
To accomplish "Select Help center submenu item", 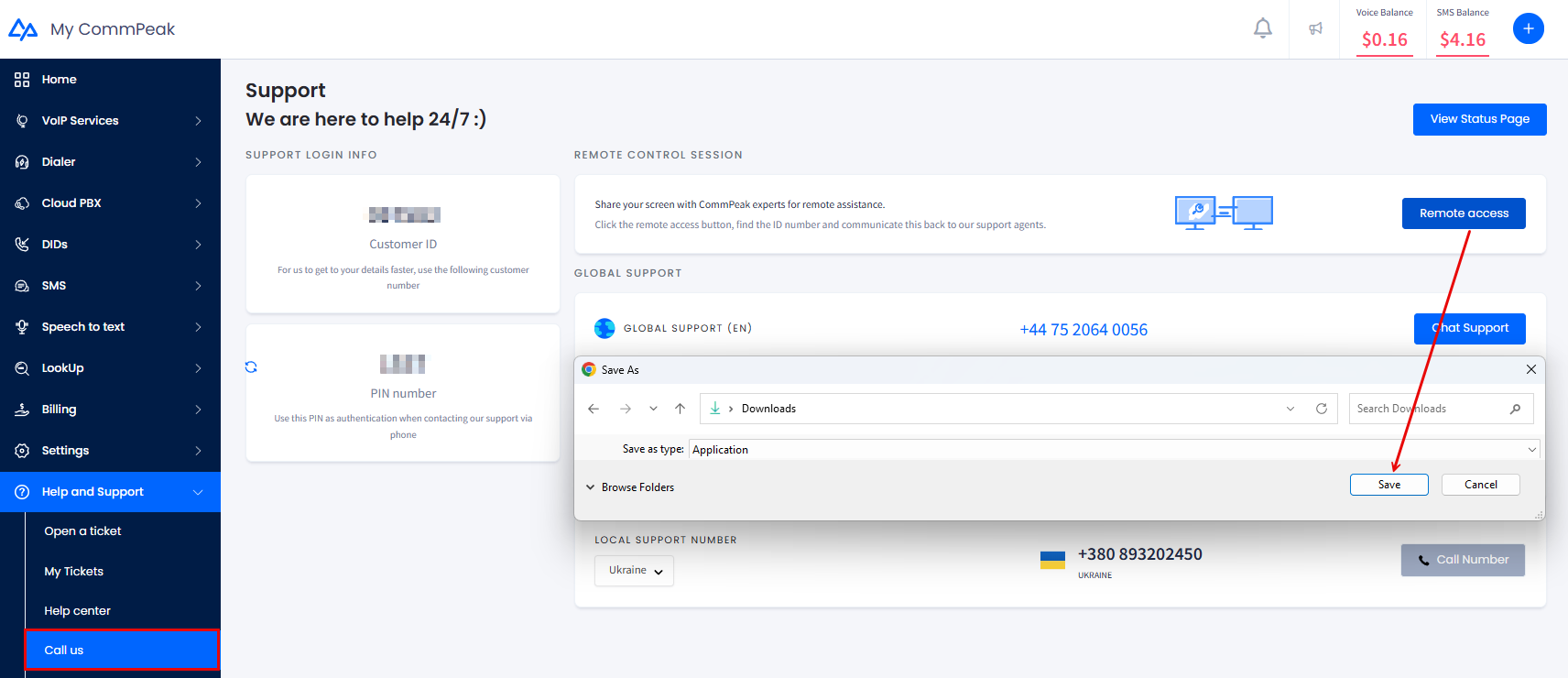I will coord(78,611).
